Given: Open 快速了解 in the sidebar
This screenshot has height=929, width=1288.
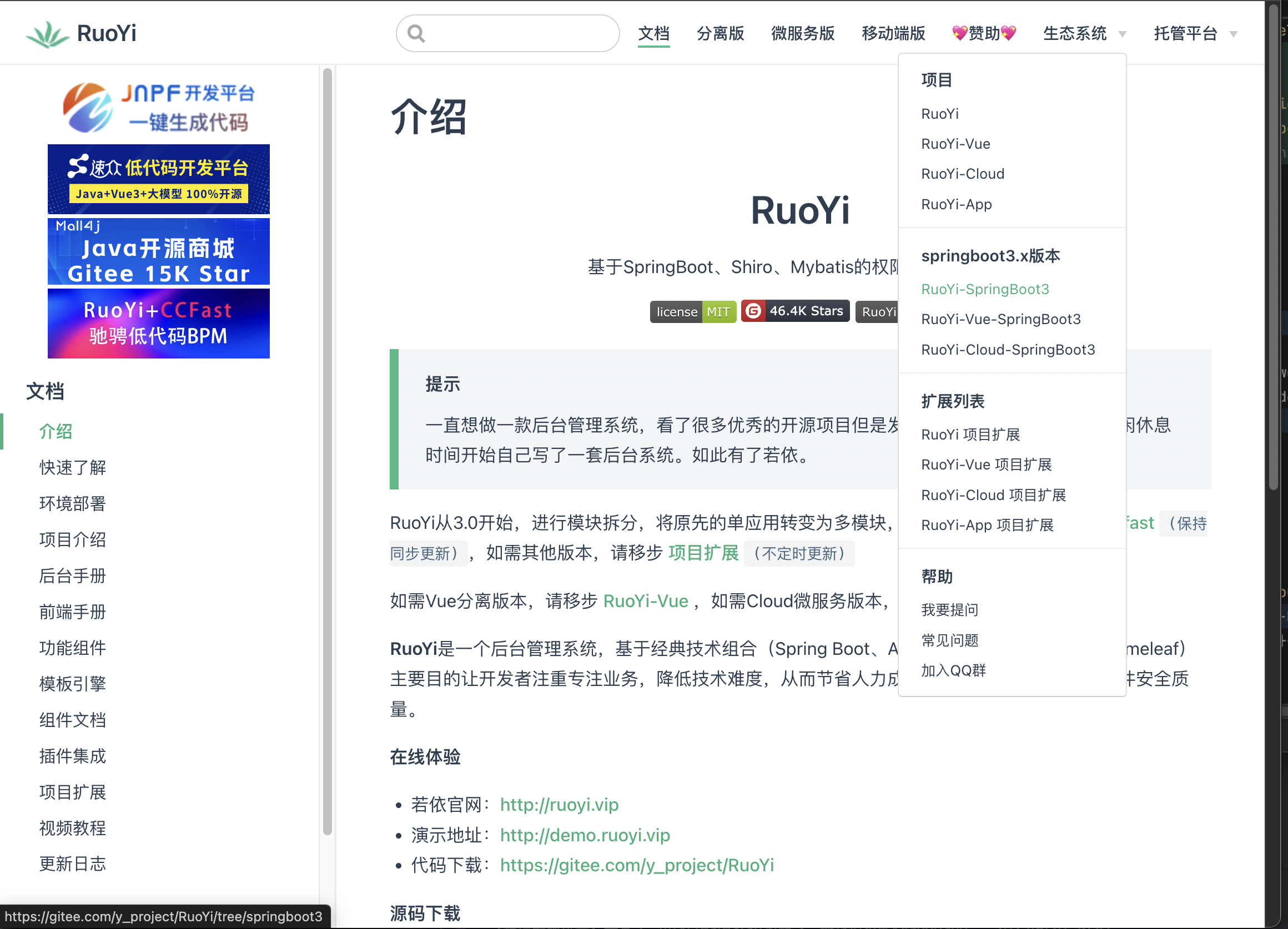Looking at the screenshot, I should coord(73,467).
